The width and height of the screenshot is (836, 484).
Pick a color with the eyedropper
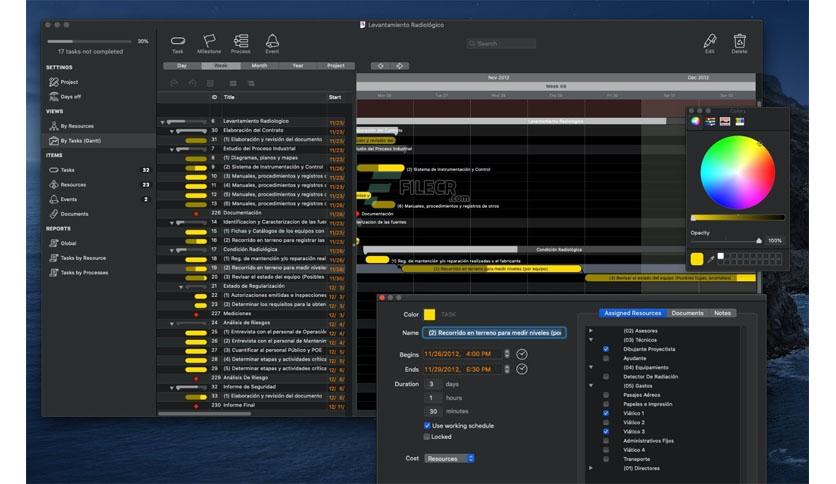[711, 259]
